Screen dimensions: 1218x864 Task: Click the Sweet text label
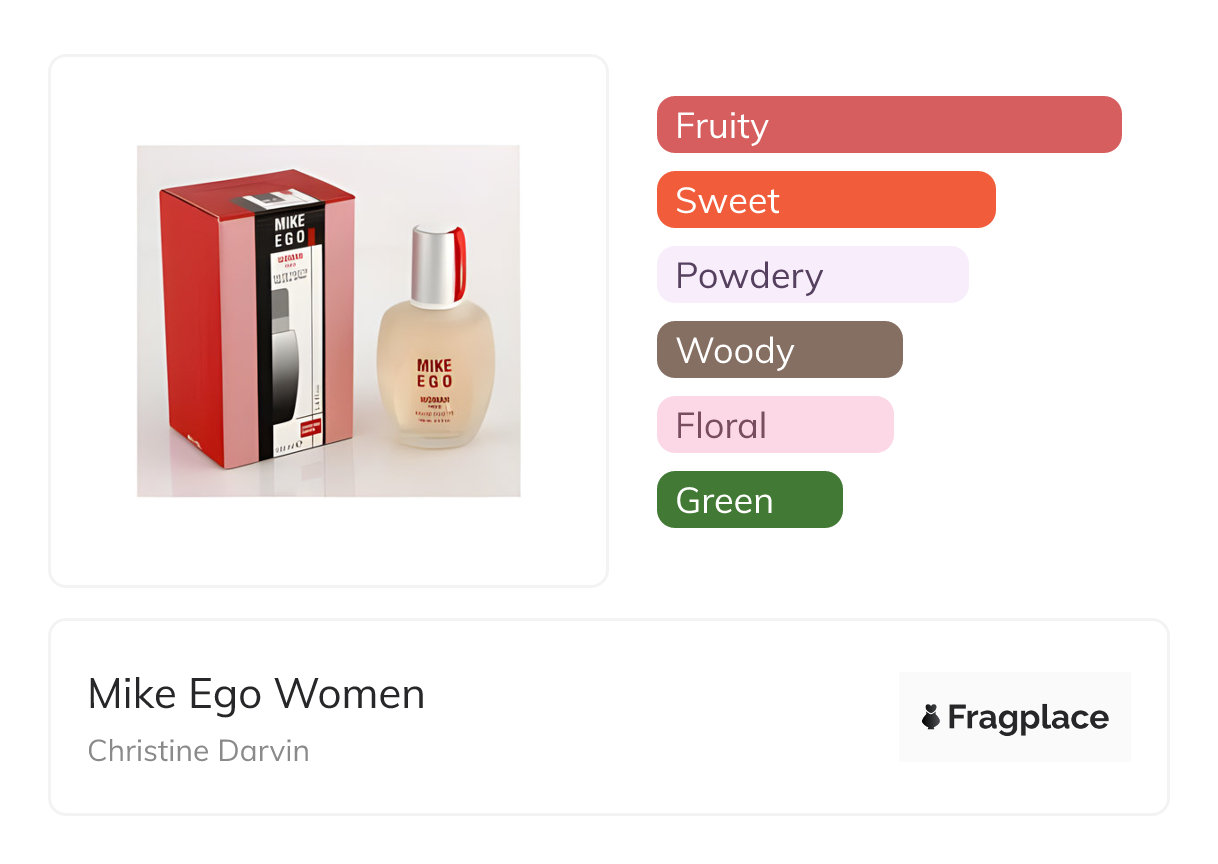727,201
